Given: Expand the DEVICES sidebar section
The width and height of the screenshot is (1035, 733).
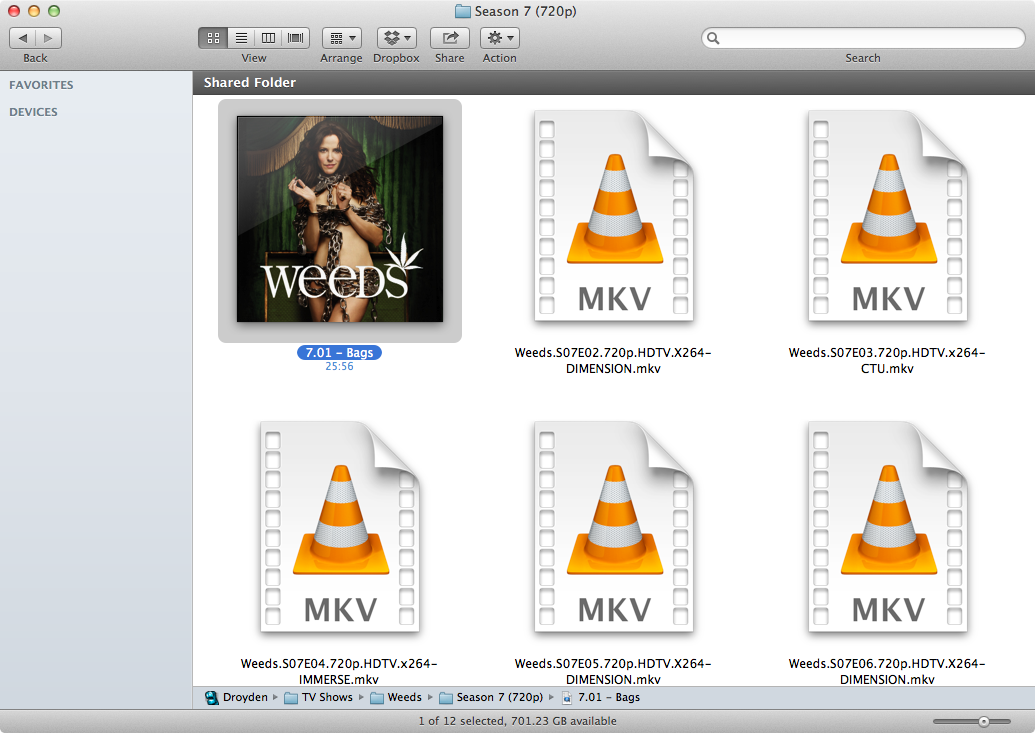Looking at the screenshot, I should tap(33, 112).
